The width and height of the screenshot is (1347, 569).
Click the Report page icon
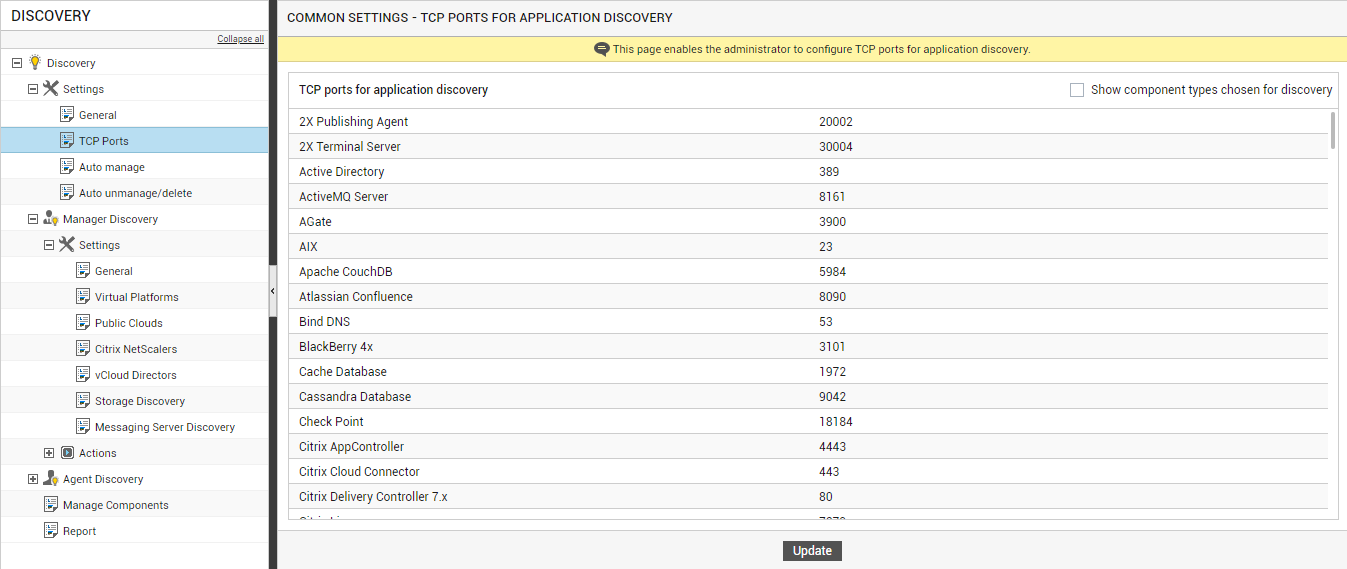pyautogui.click(x=51, y=530)
